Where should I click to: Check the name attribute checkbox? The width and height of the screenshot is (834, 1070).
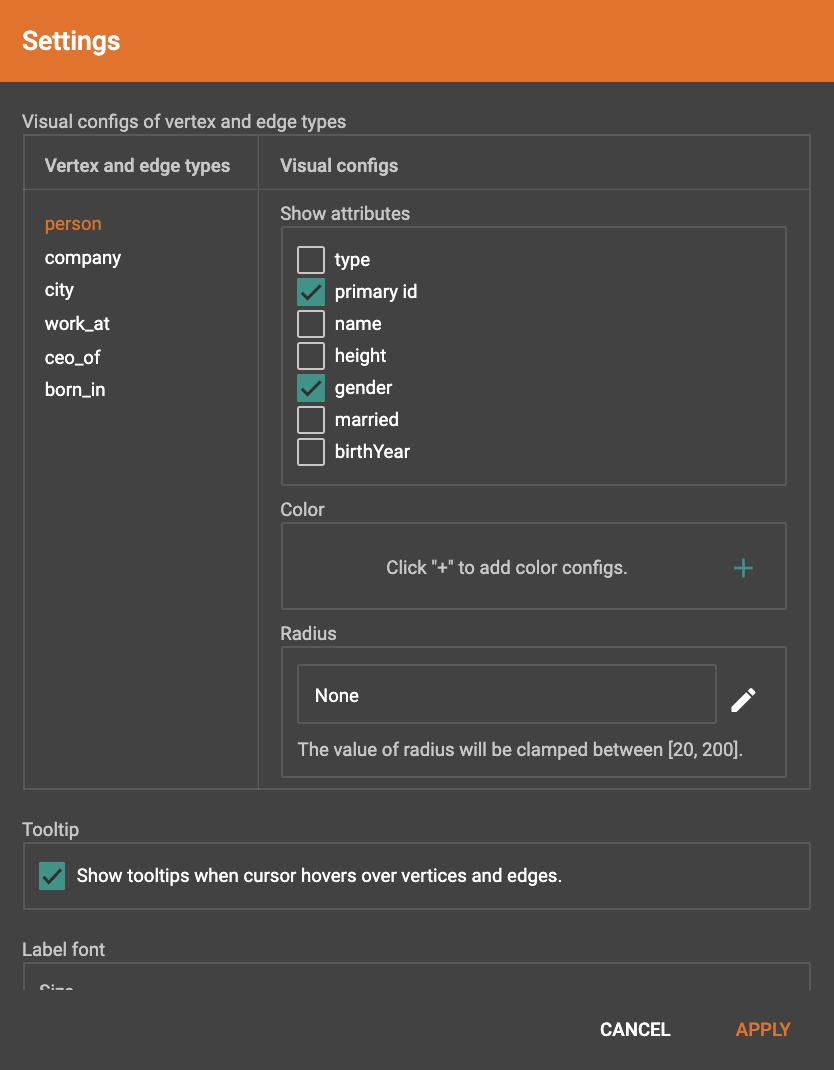311,324
